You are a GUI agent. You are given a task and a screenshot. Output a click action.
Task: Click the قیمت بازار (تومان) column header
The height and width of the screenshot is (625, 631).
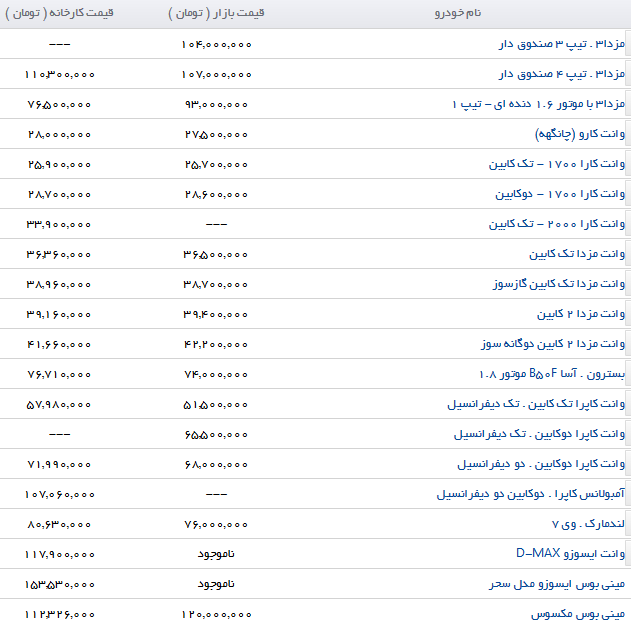(x=216, y=13)
